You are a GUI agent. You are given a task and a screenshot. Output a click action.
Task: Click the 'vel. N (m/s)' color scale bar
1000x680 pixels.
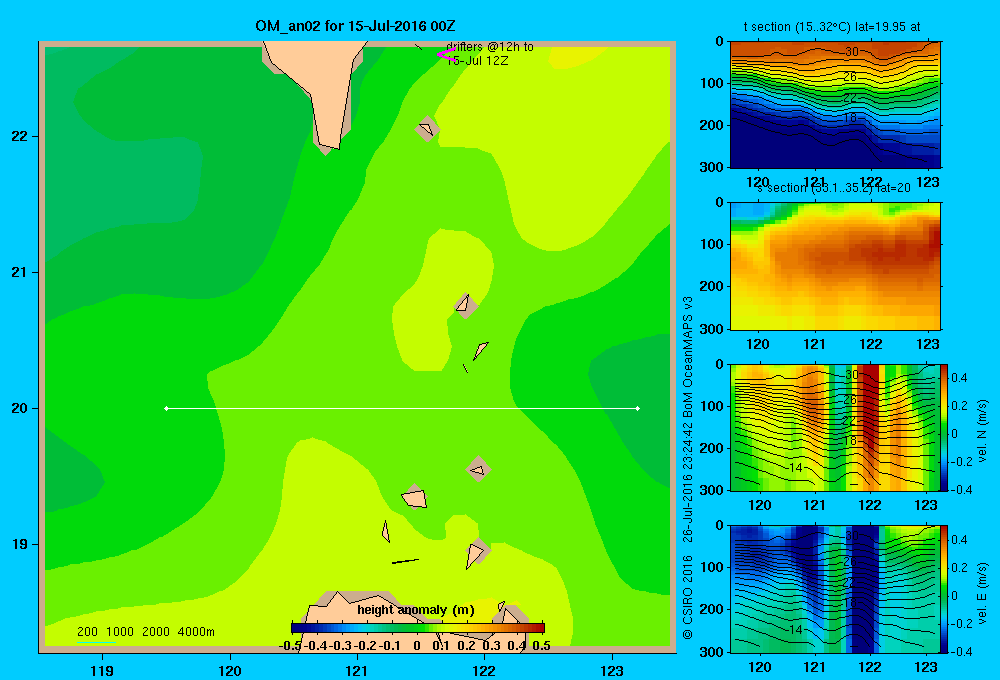point(944,427)
